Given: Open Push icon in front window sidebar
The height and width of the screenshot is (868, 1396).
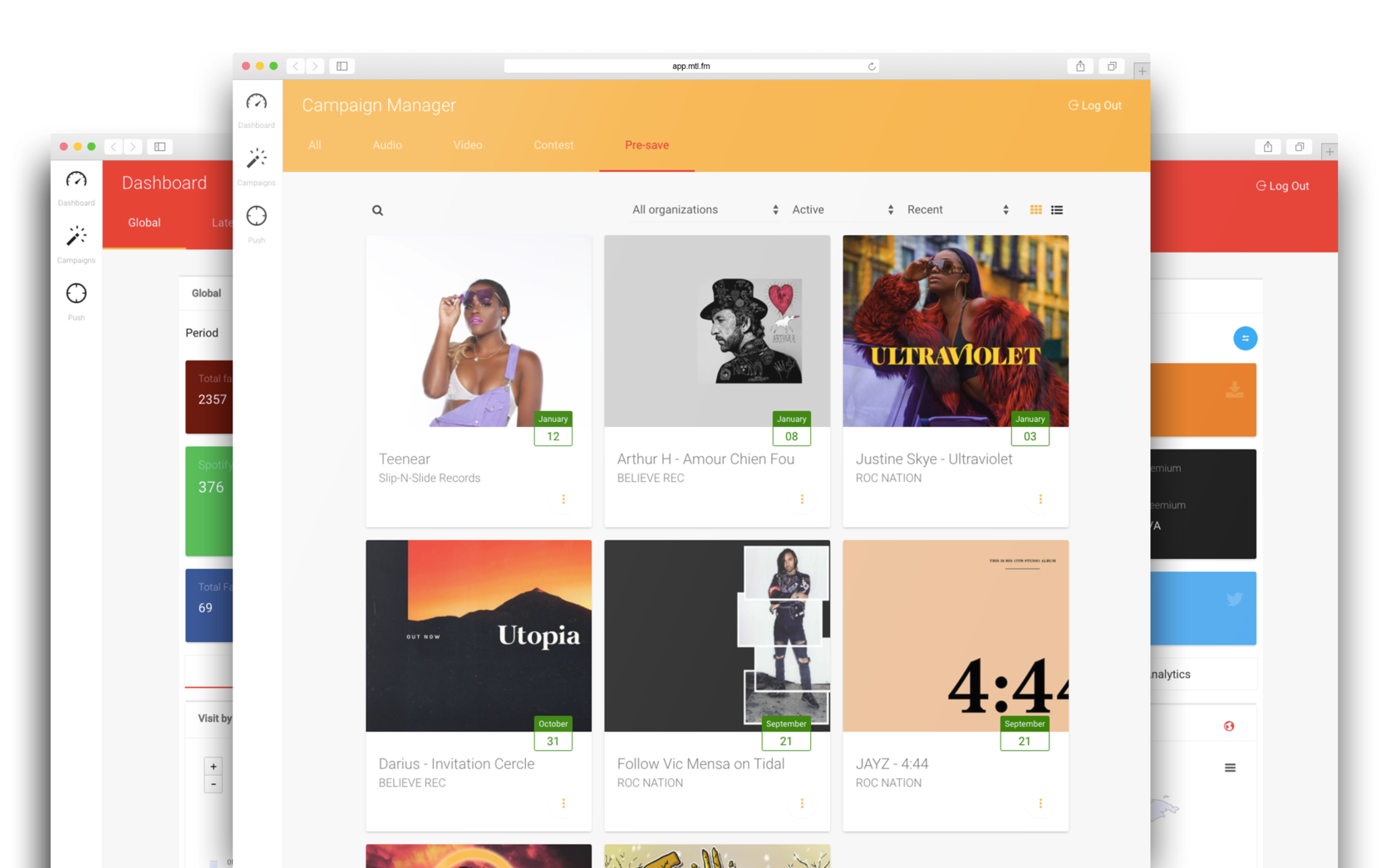Looking at the screenshot, I should point(256,216).
